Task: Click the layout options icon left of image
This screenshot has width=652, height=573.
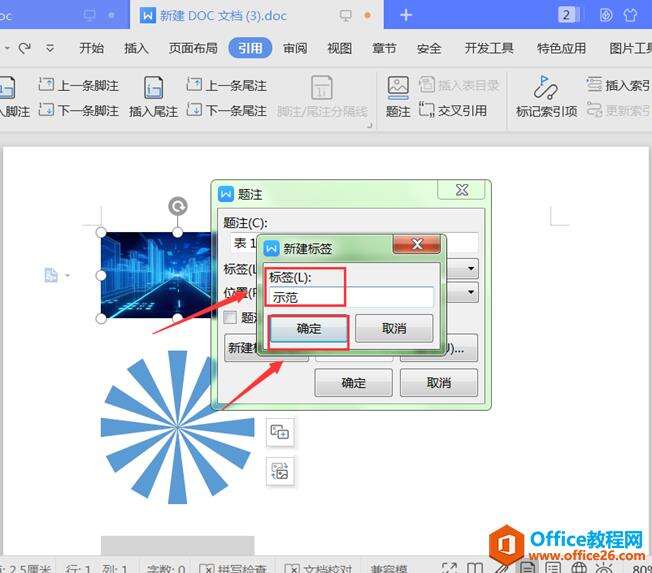Action: coord(51,275)
